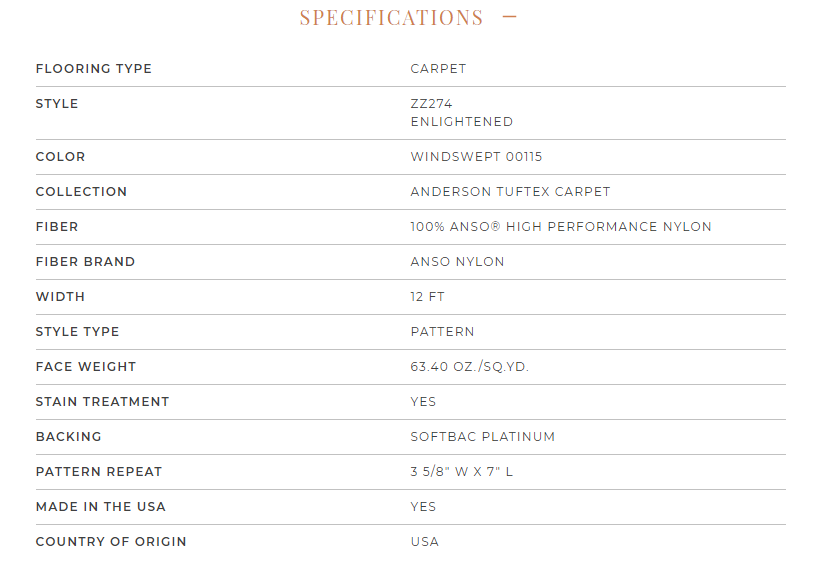Click the pattern repeat dimensions value
Screen dimensions: 816x576
click(461, 472)
